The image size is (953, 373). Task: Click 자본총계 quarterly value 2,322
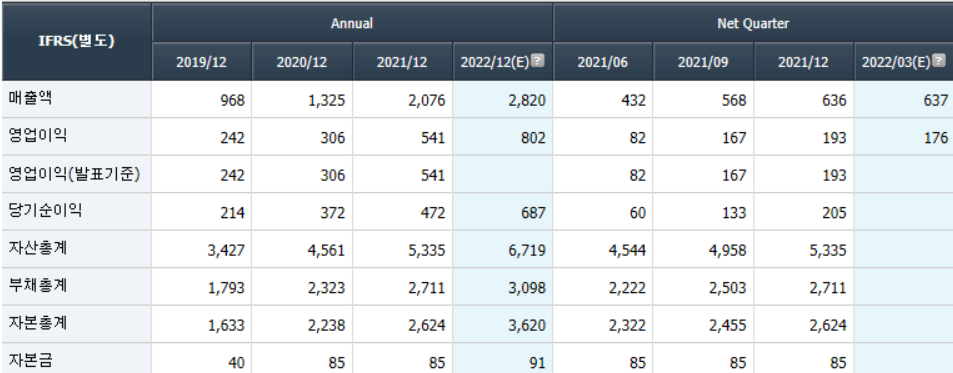click(x=627, y=326)
